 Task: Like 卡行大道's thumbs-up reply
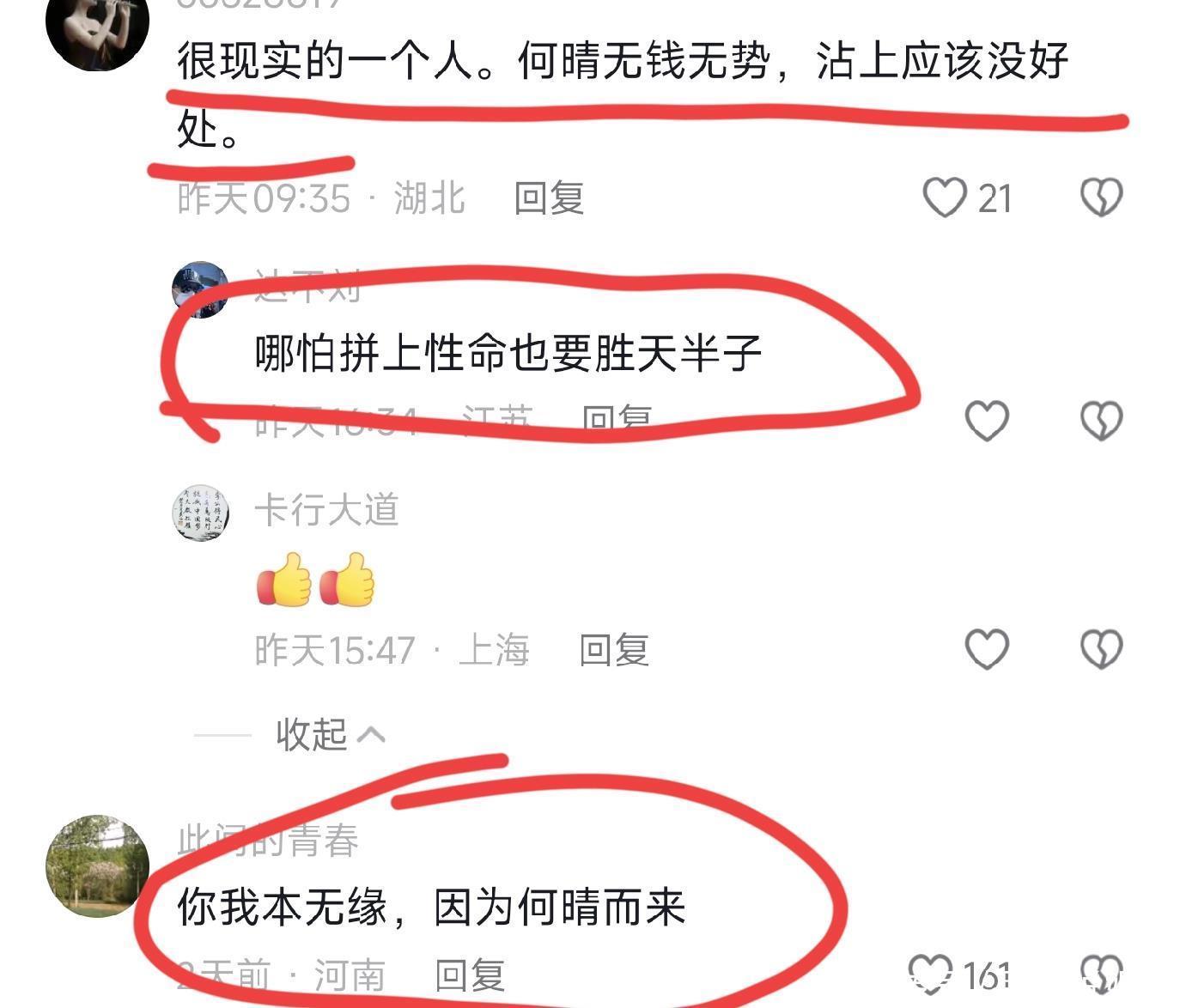click(987, 649)
